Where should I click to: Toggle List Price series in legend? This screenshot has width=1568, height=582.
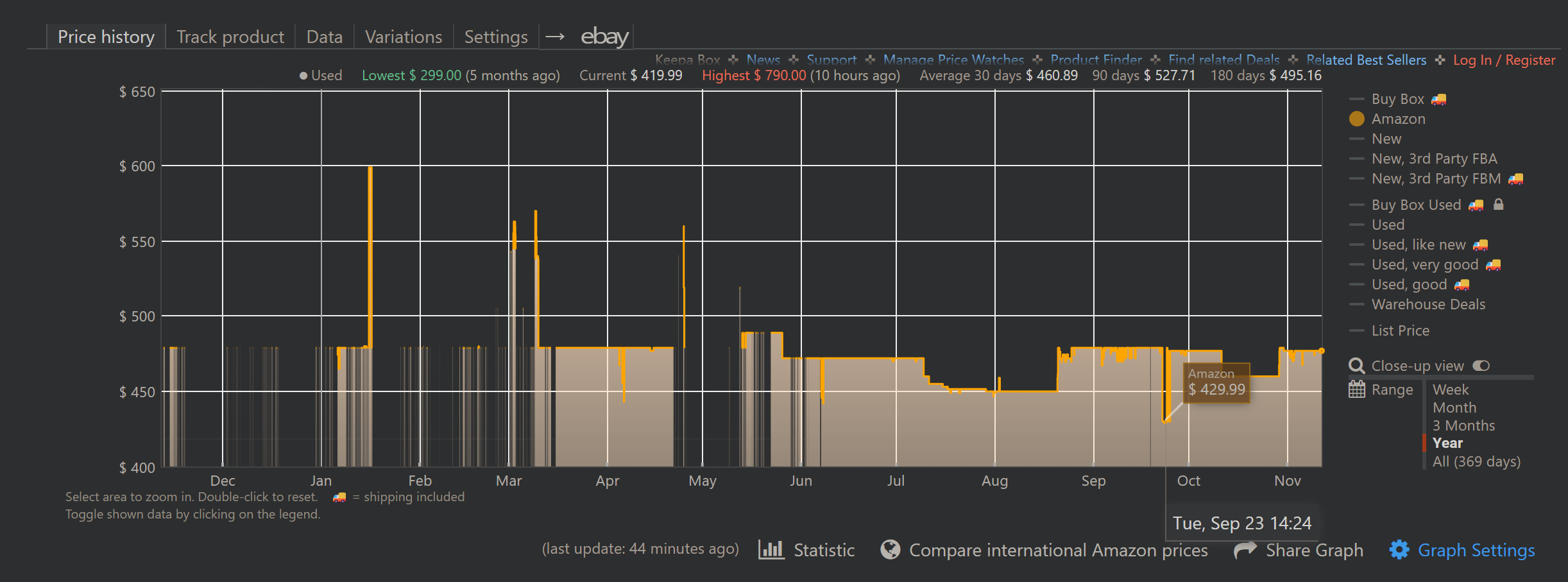coord(1401,330)
